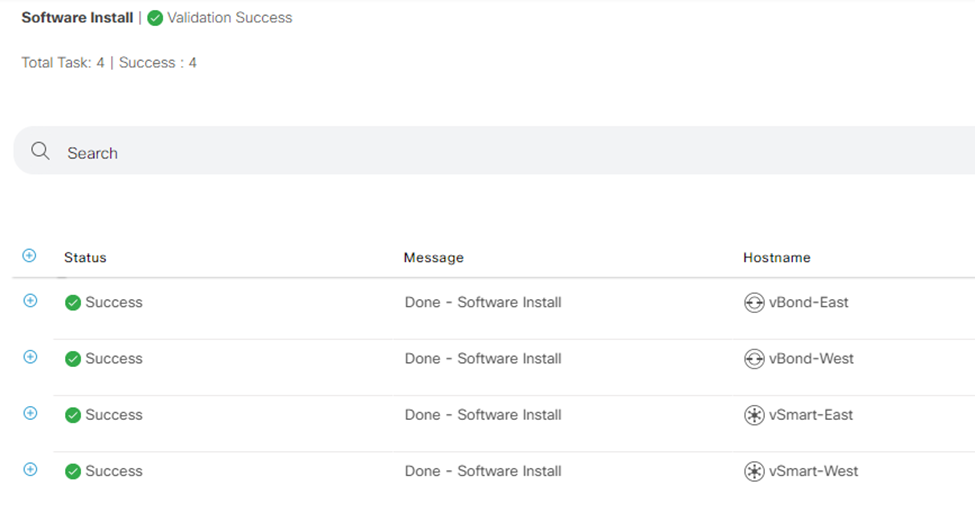Expand all rows using the header plus icon
This screenshot has height=512, width=975.
click(29, 256)
